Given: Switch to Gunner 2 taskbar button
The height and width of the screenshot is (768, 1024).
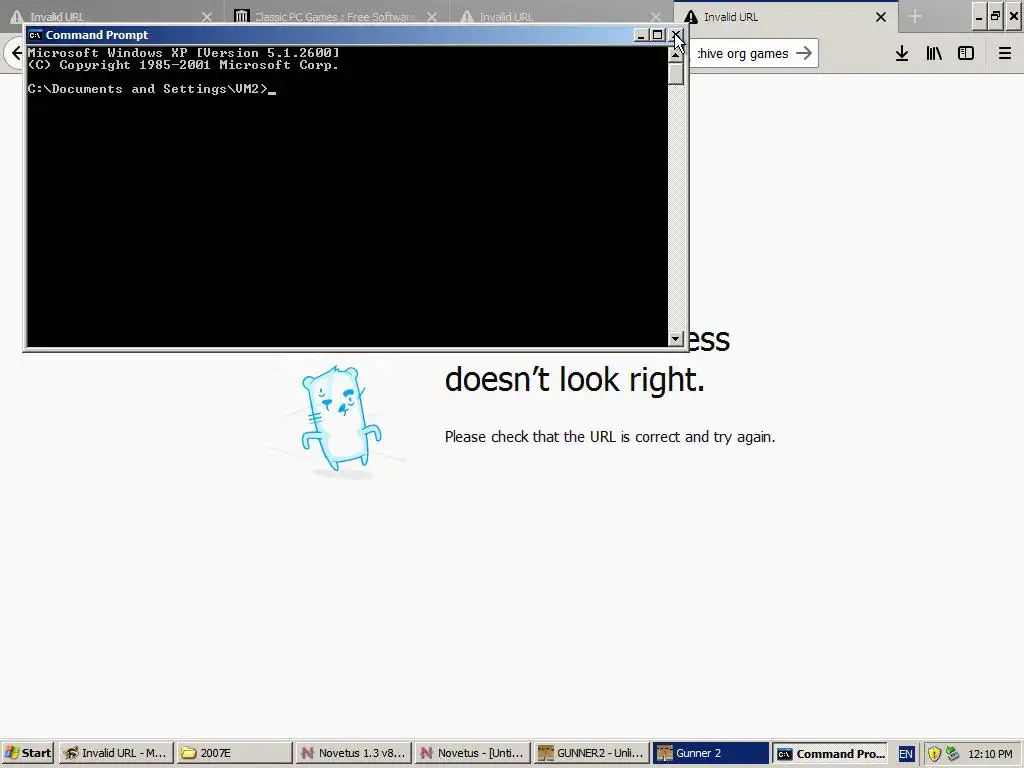Looking at the screenshot, I should pos(711,753).
